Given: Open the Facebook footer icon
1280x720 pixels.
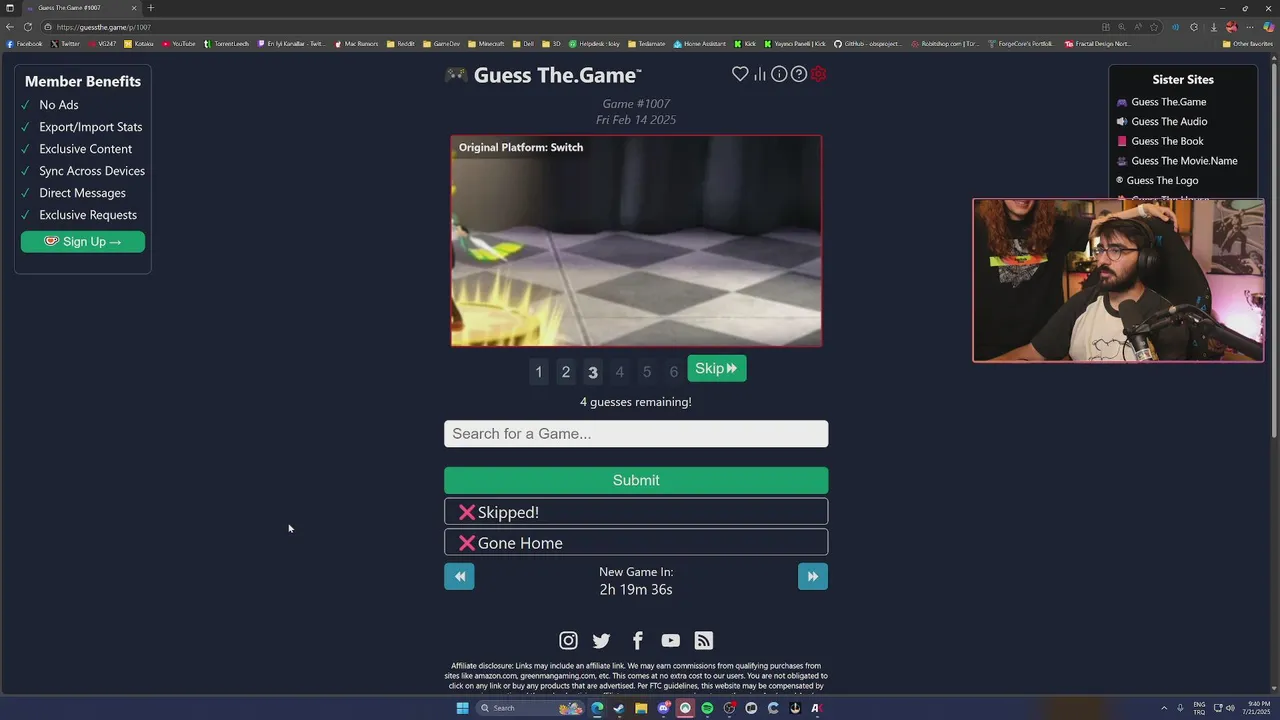Looking at the screenshot, I should (x=637, y=641).
